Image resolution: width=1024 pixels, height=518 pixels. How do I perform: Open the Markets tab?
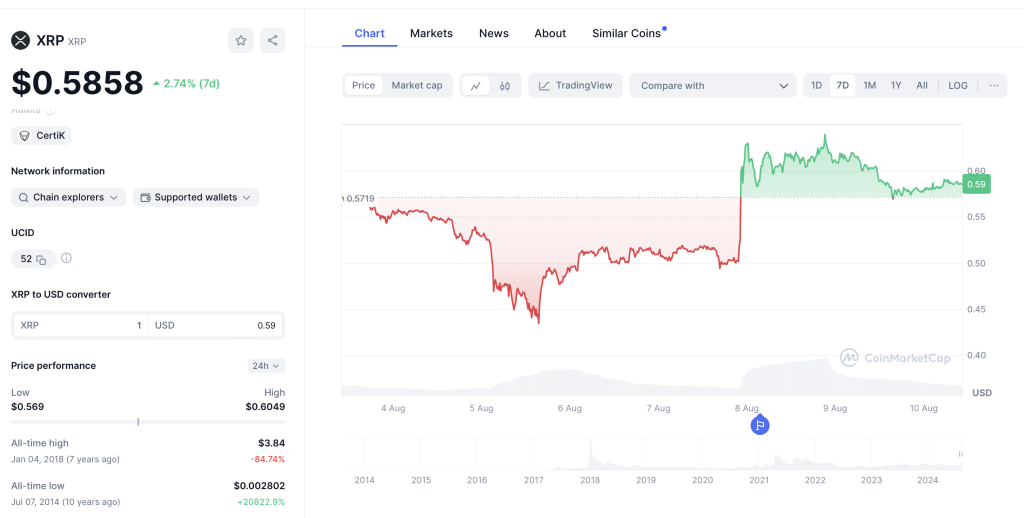click(431, 33)
